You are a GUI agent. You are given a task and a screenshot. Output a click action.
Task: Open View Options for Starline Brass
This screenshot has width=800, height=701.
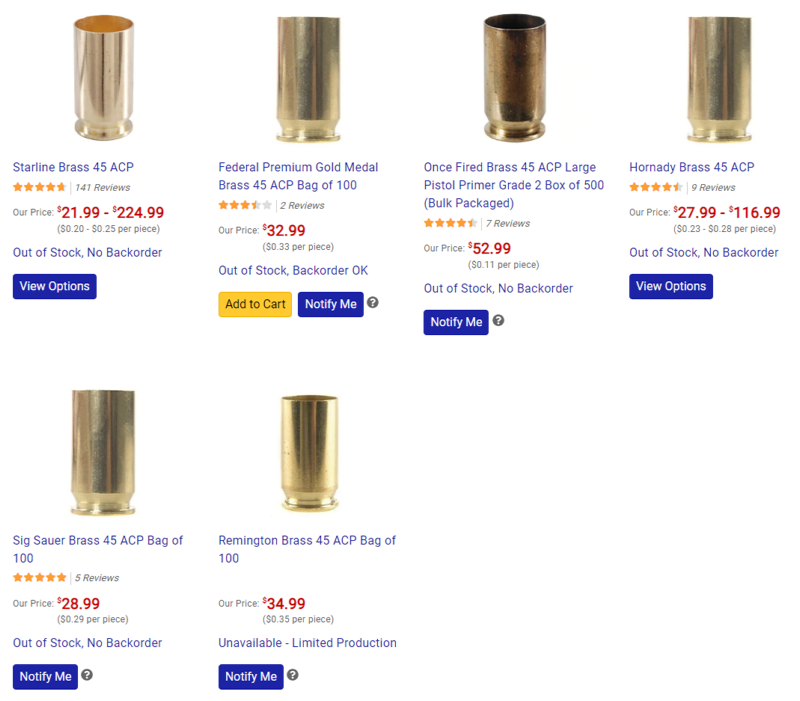pyautogui.click(x=54, y=286)
